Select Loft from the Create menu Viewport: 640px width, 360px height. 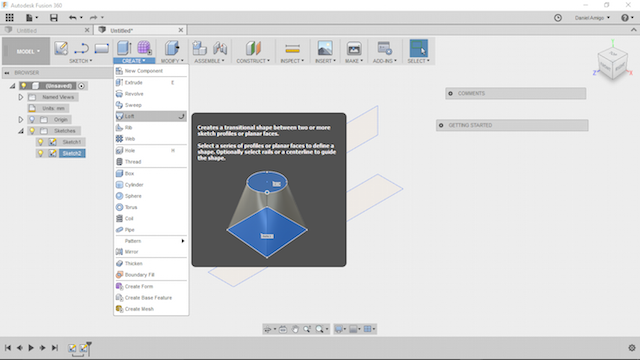pos(151,116)
